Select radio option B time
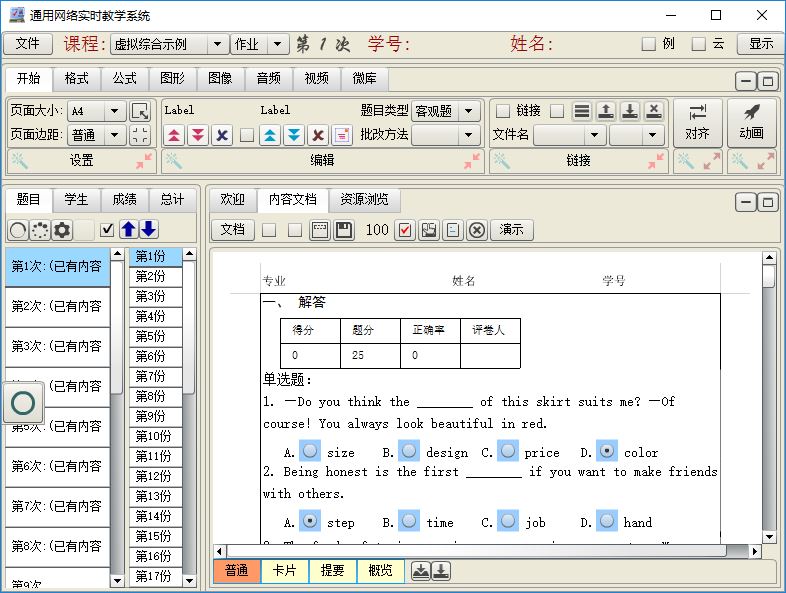This screenshot has width=786, height=593. click(409, 521)
